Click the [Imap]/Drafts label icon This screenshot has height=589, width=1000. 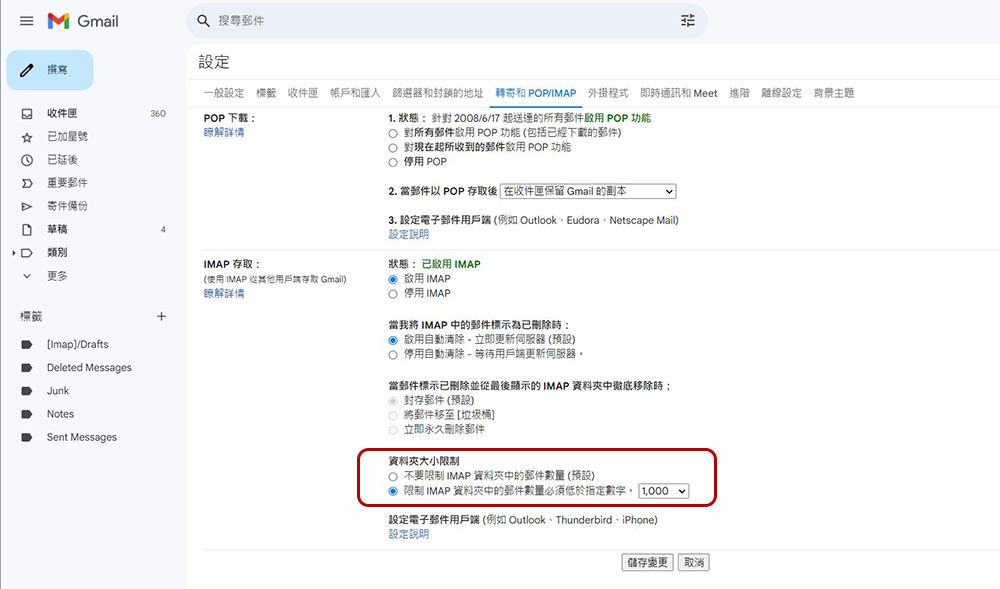[x=27, y=344]
